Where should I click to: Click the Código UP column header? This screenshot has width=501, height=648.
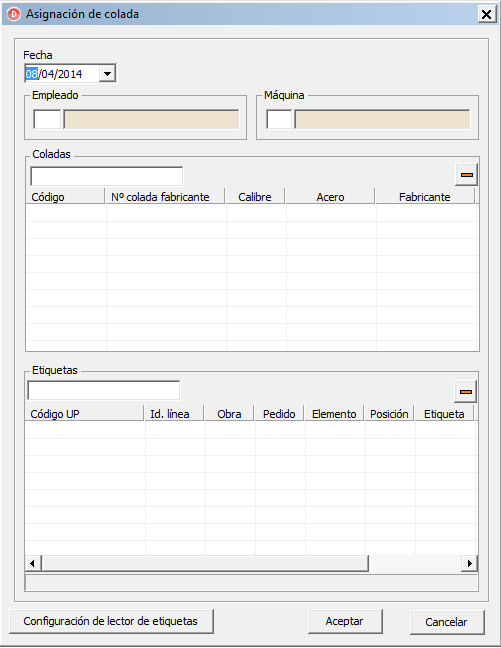(x=84, y=414)
